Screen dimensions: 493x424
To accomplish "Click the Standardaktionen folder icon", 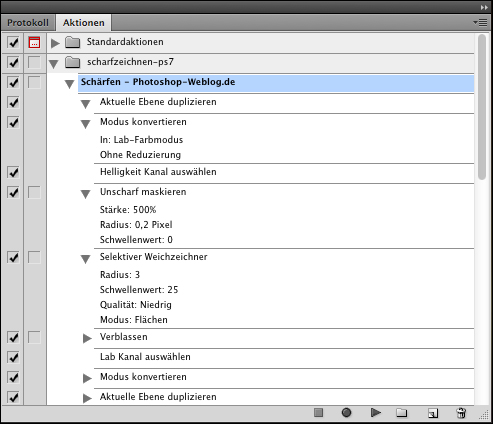I will point(73,42).
